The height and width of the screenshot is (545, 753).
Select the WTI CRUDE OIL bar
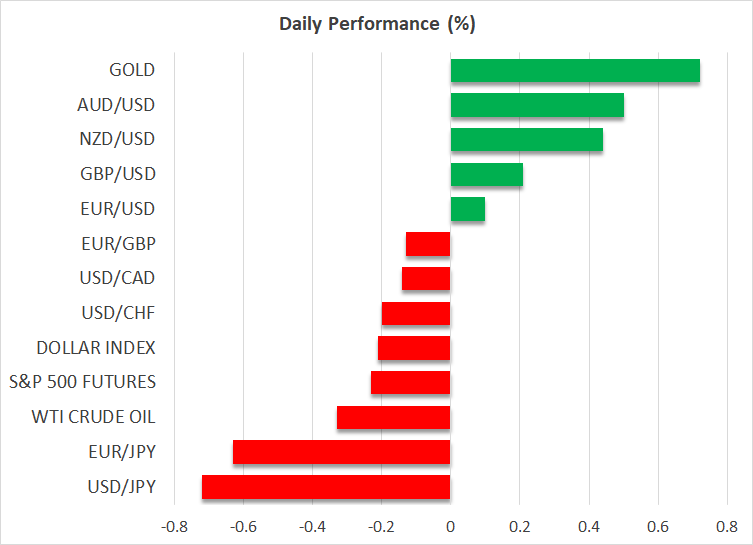(394, 417)
